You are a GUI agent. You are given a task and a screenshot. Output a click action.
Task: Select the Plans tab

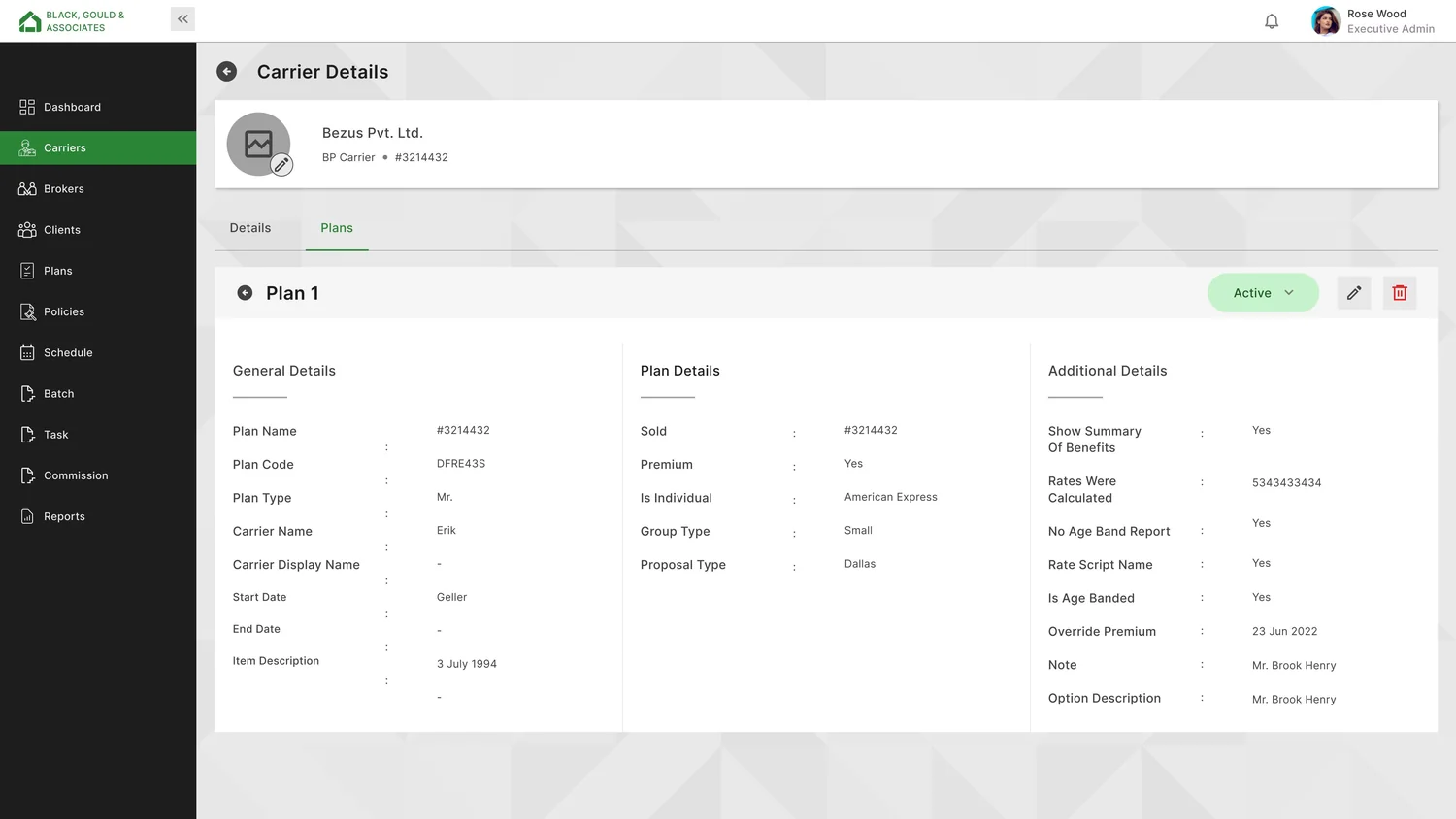[x=337, y=228]
